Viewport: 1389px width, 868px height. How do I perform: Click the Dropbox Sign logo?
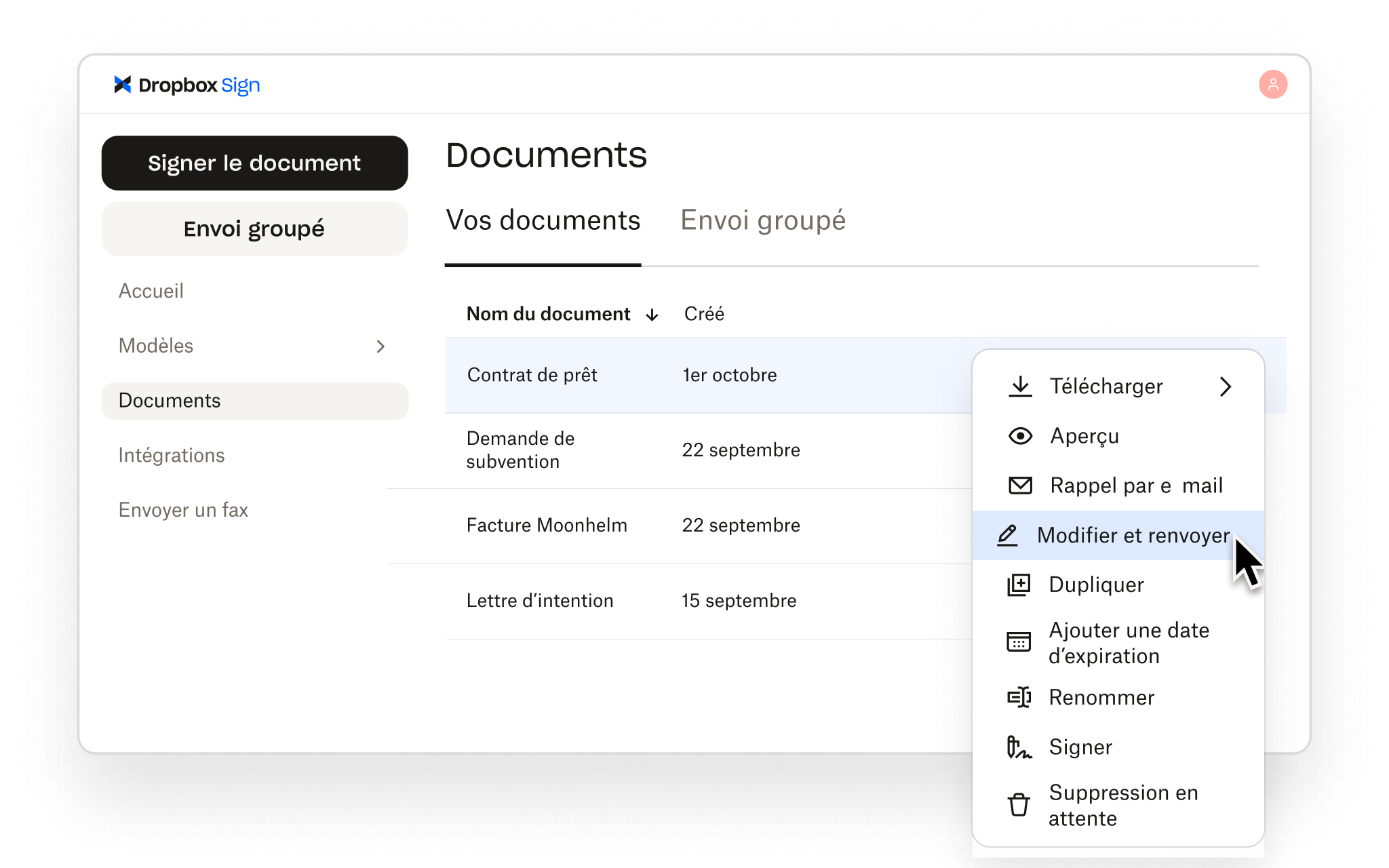[x=187, y=85]
